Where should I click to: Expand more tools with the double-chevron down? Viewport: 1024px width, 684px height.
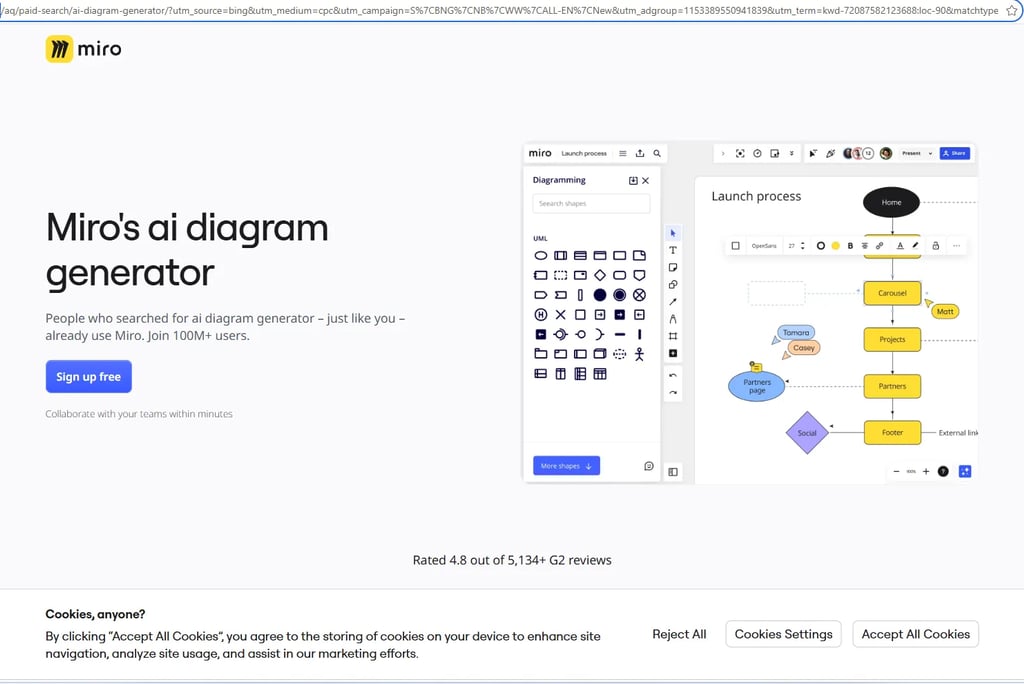click(792, 154)
